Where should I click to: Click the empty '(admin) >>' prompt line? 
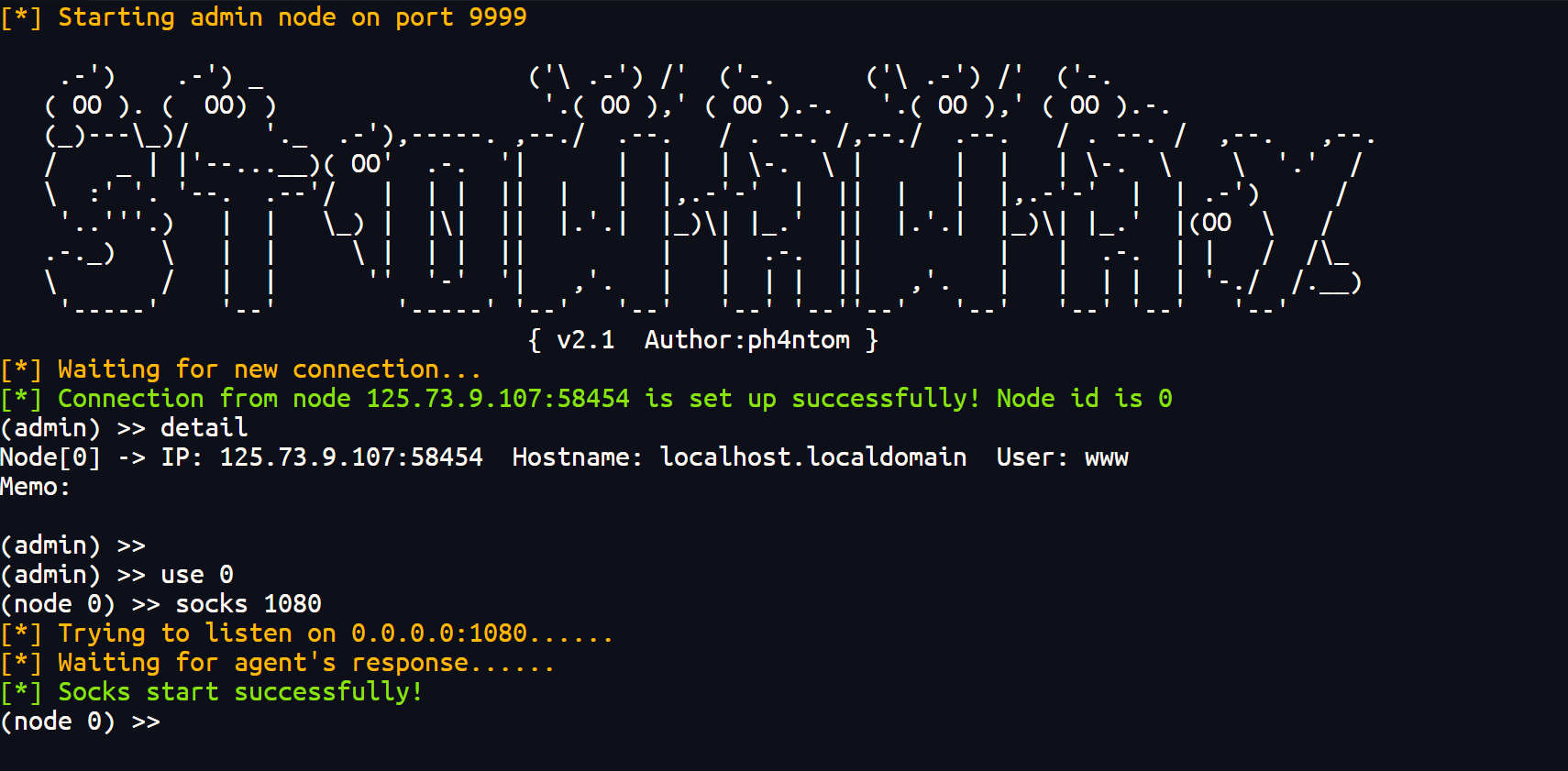pos(73,545)
